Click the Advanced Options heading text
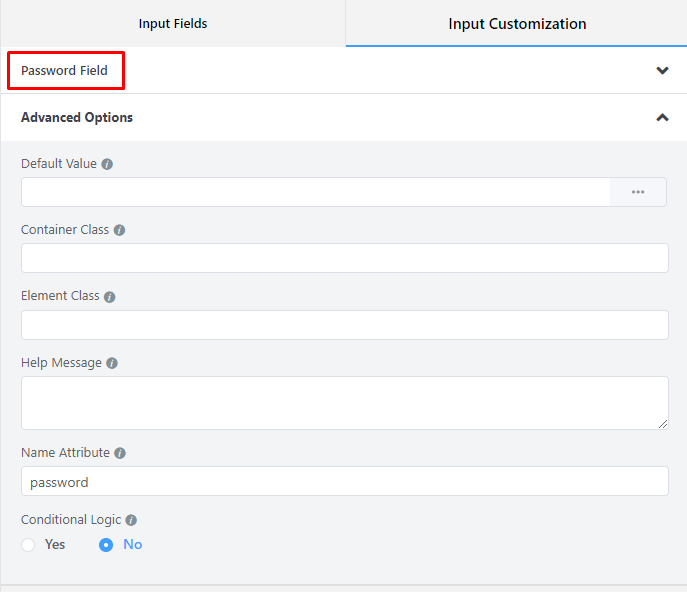The image size is (687, 592). click(x=77, y=117)
